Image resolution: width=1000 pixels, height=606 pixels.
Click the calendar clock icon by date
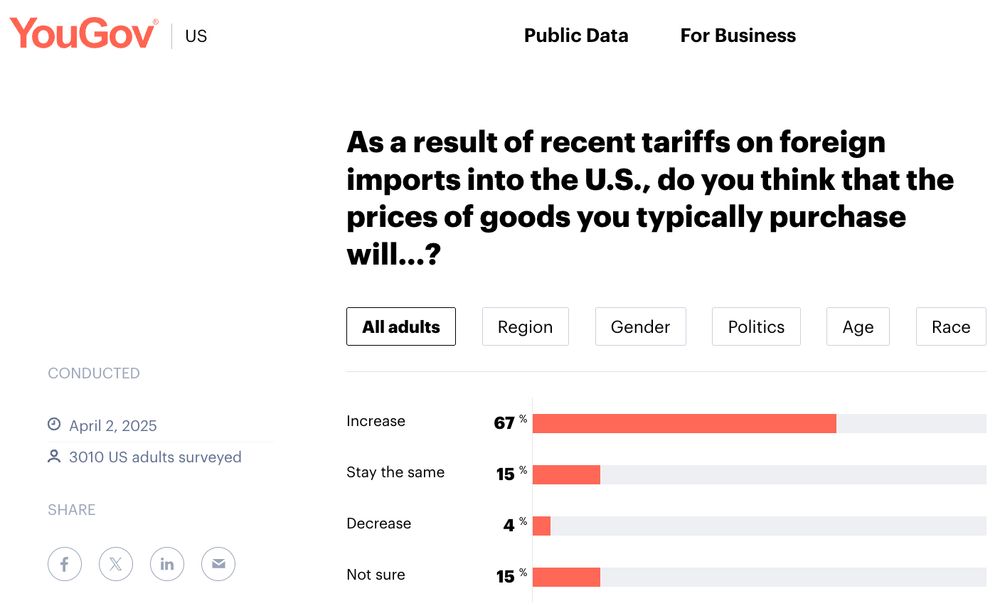[55, 425]
